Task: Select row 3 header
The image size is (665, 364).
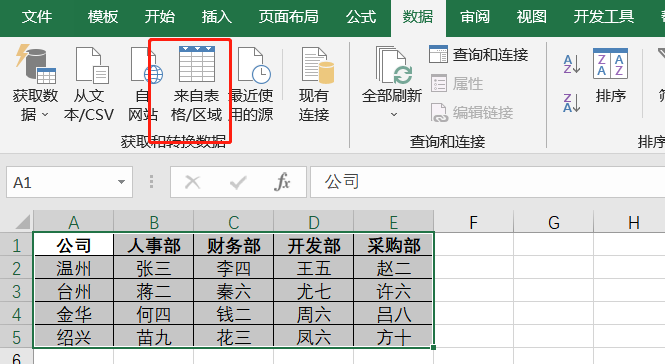Action: [x=17, y=291]
